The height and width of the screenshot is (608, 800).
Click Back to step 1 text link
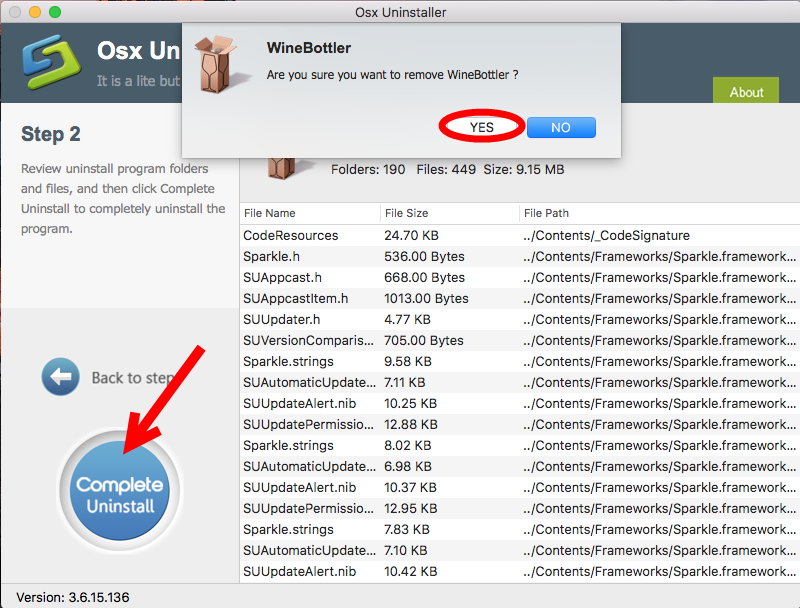point(135,377)
